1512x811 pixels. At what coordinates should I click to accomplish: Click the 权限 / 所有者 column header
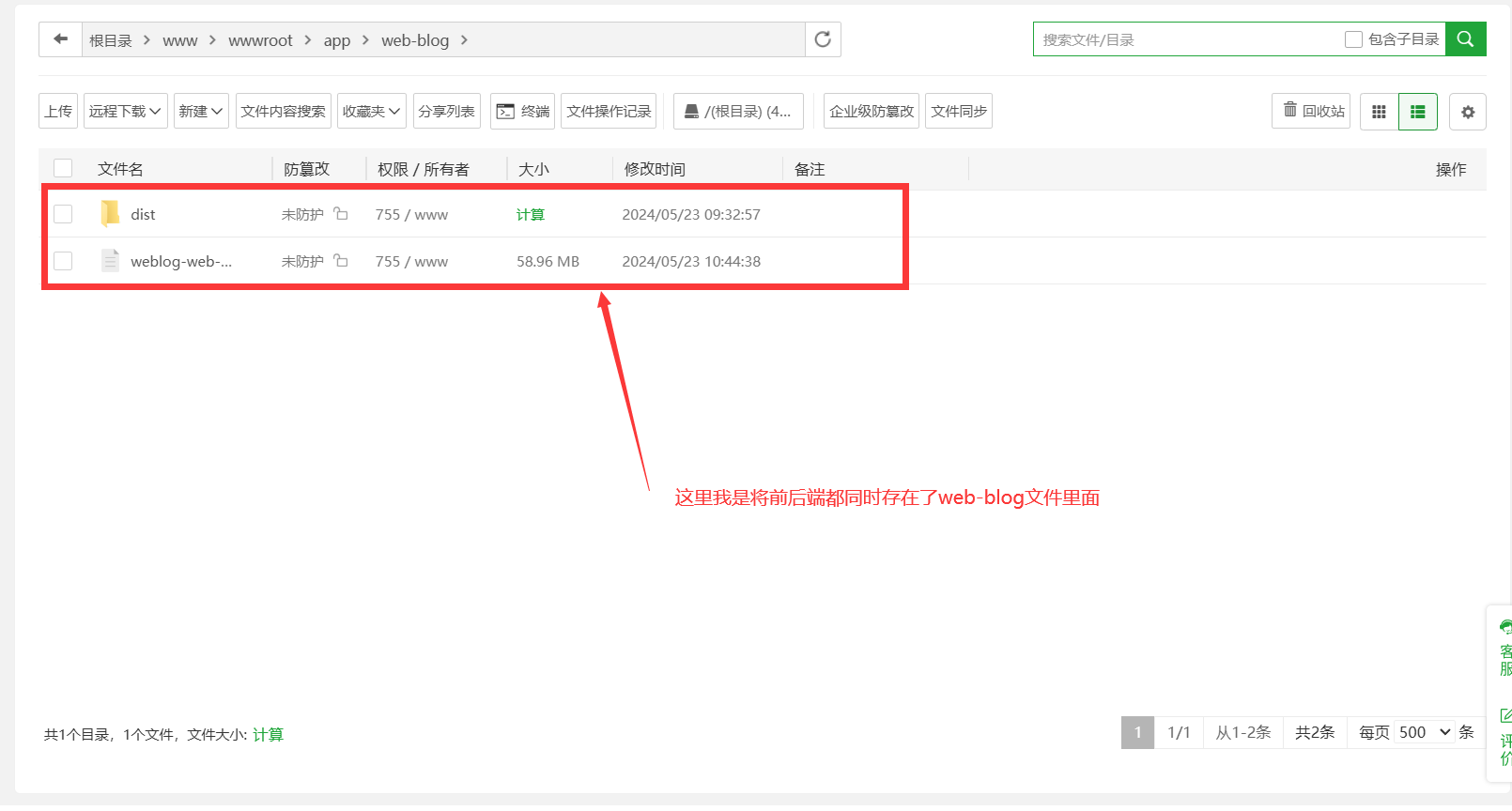click(x=423, y=169)
